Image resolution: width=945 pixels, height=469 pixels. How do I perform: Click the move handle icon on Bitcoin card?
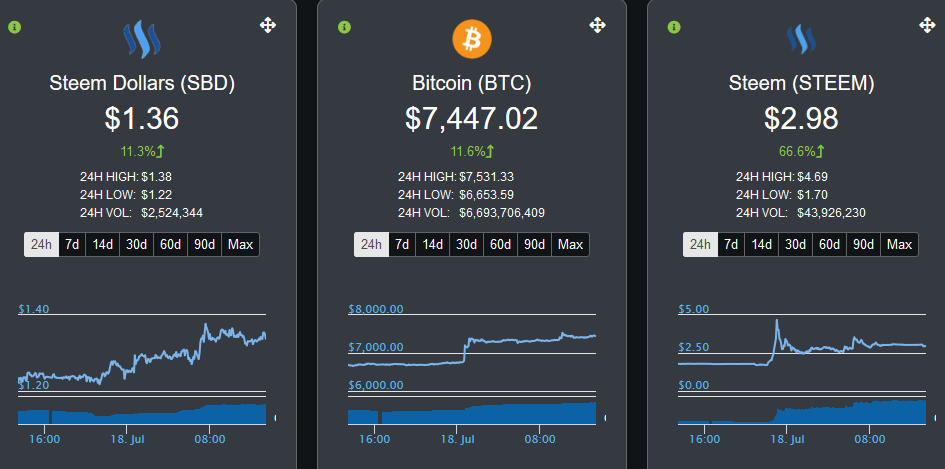pyautogui.click(x=597, y=25)
